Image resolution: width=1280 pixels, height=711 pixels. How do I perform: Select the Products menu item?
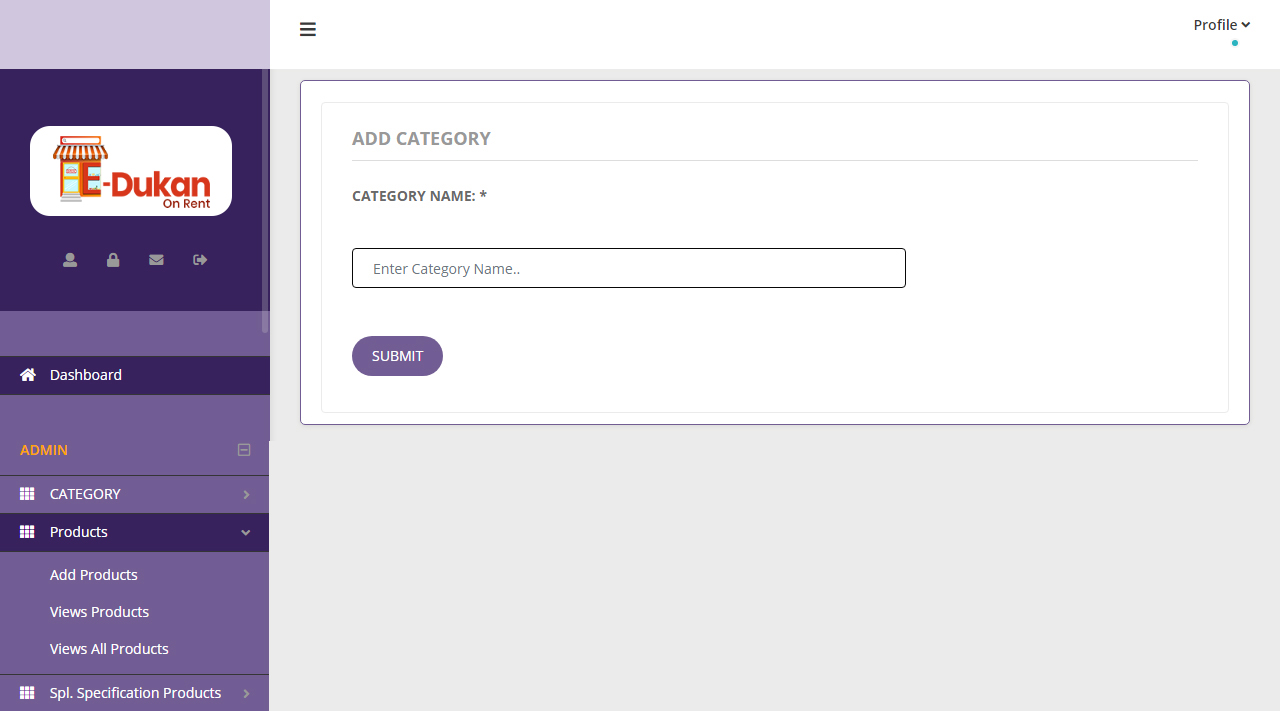134,532
